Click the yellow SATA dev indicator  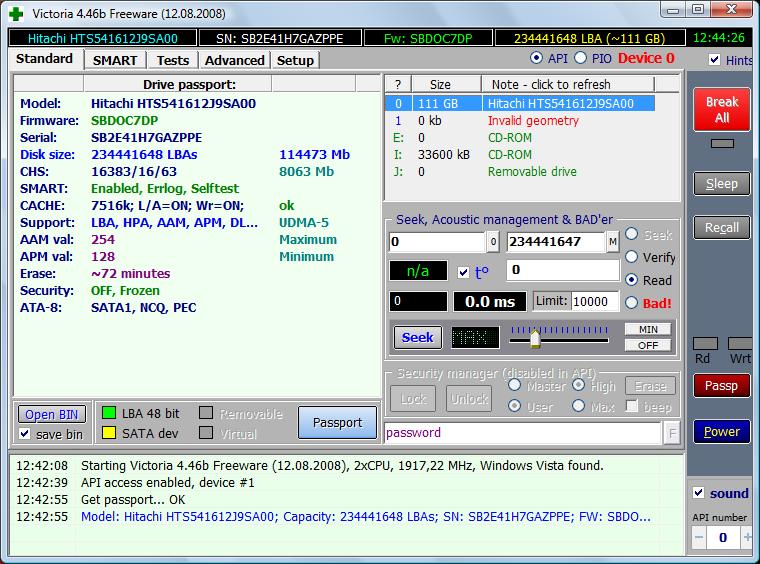(x=109, y=433)
